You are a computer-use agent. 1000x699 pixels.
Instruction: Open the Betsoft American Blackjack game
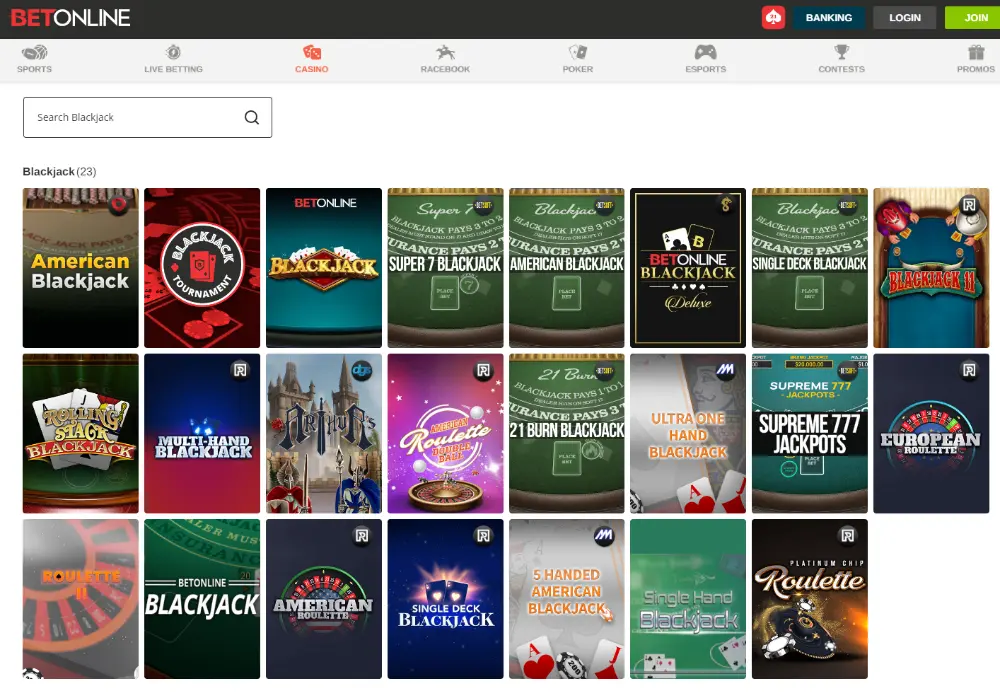[x=566, y=268]
